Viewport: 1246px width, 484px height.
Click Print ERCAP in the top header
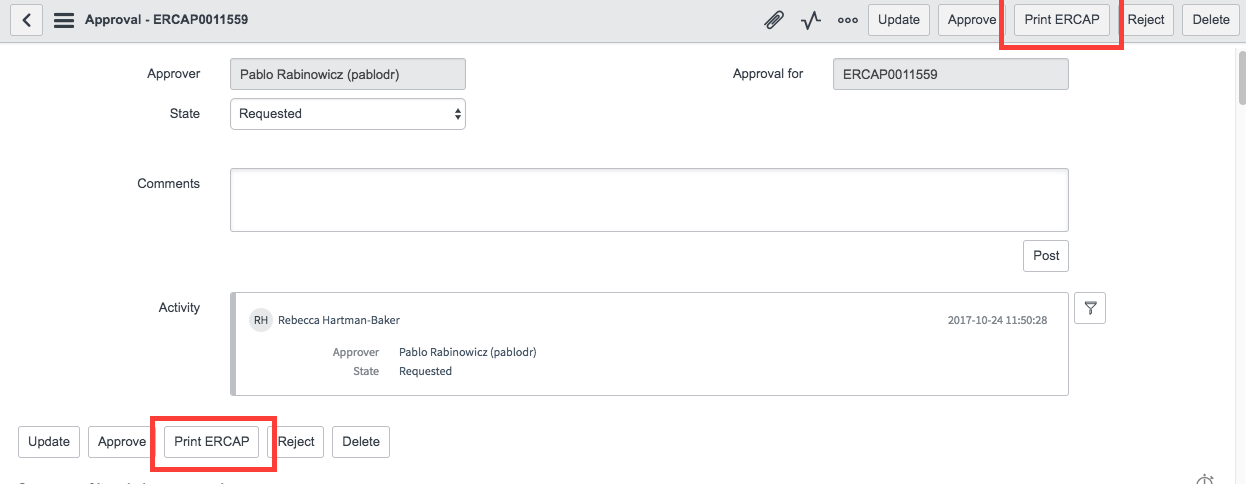(1061, 20)
